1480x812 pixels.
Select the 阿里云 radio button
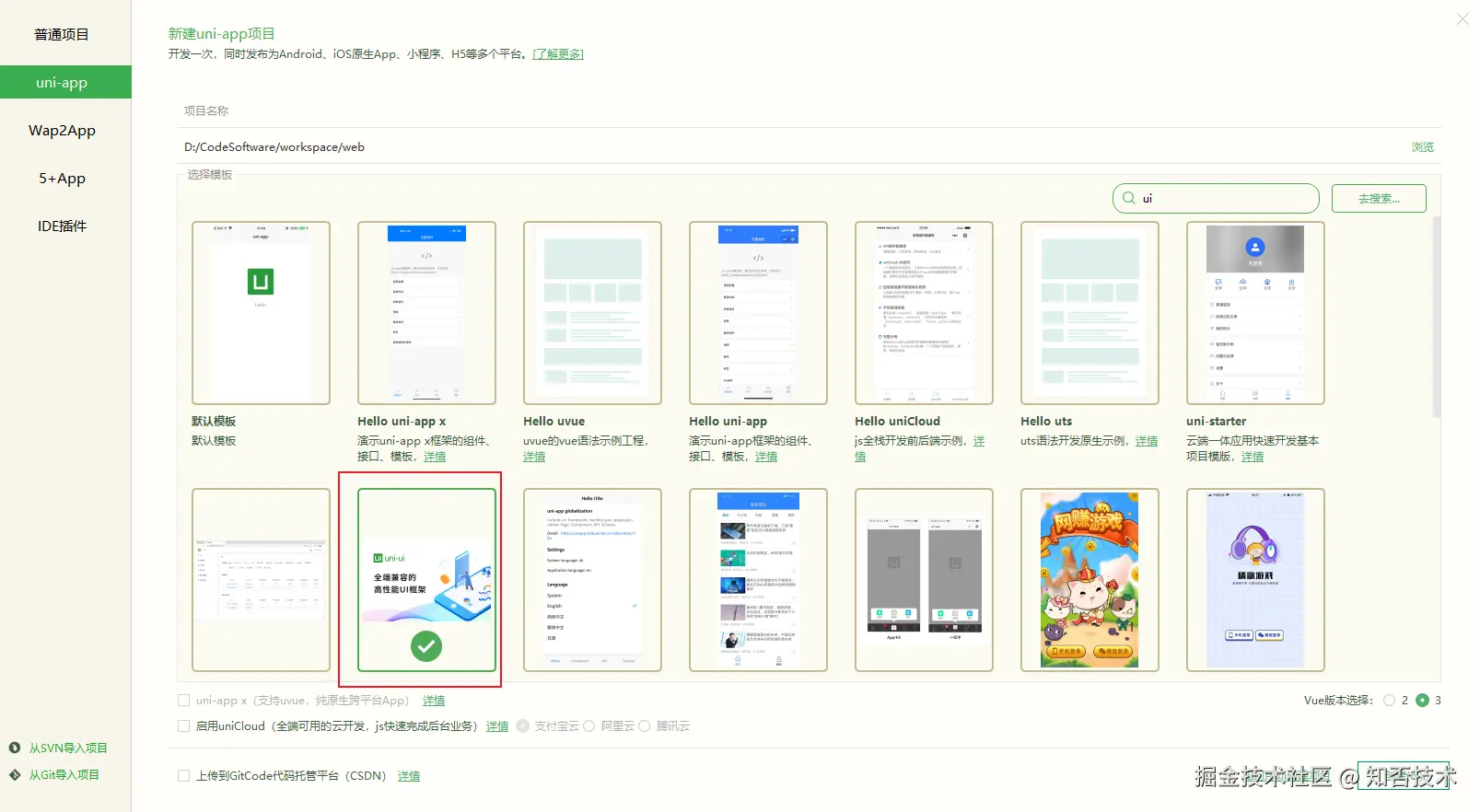pos(589,726)
